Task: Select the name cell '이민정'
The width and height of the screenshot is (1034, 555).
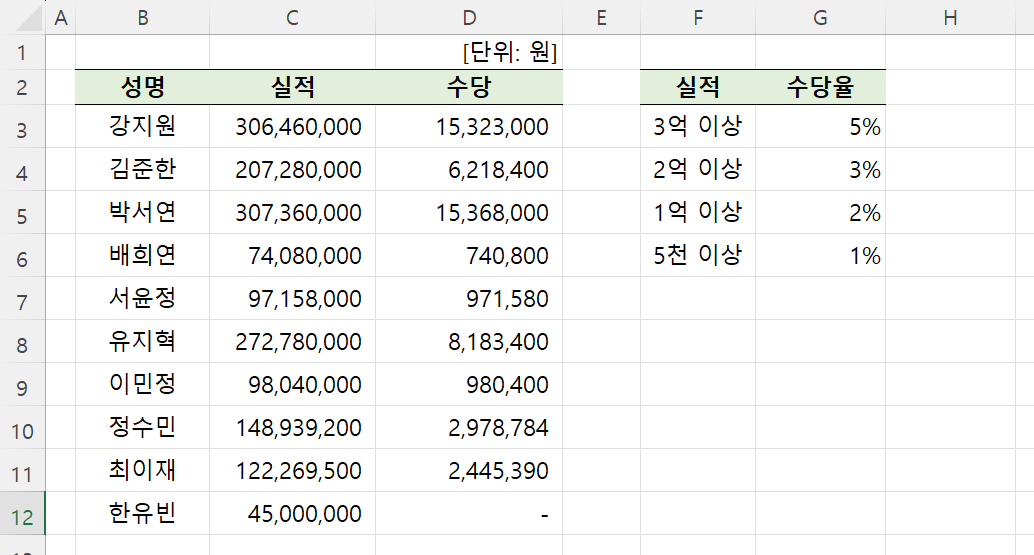Action: pos(142,384)
